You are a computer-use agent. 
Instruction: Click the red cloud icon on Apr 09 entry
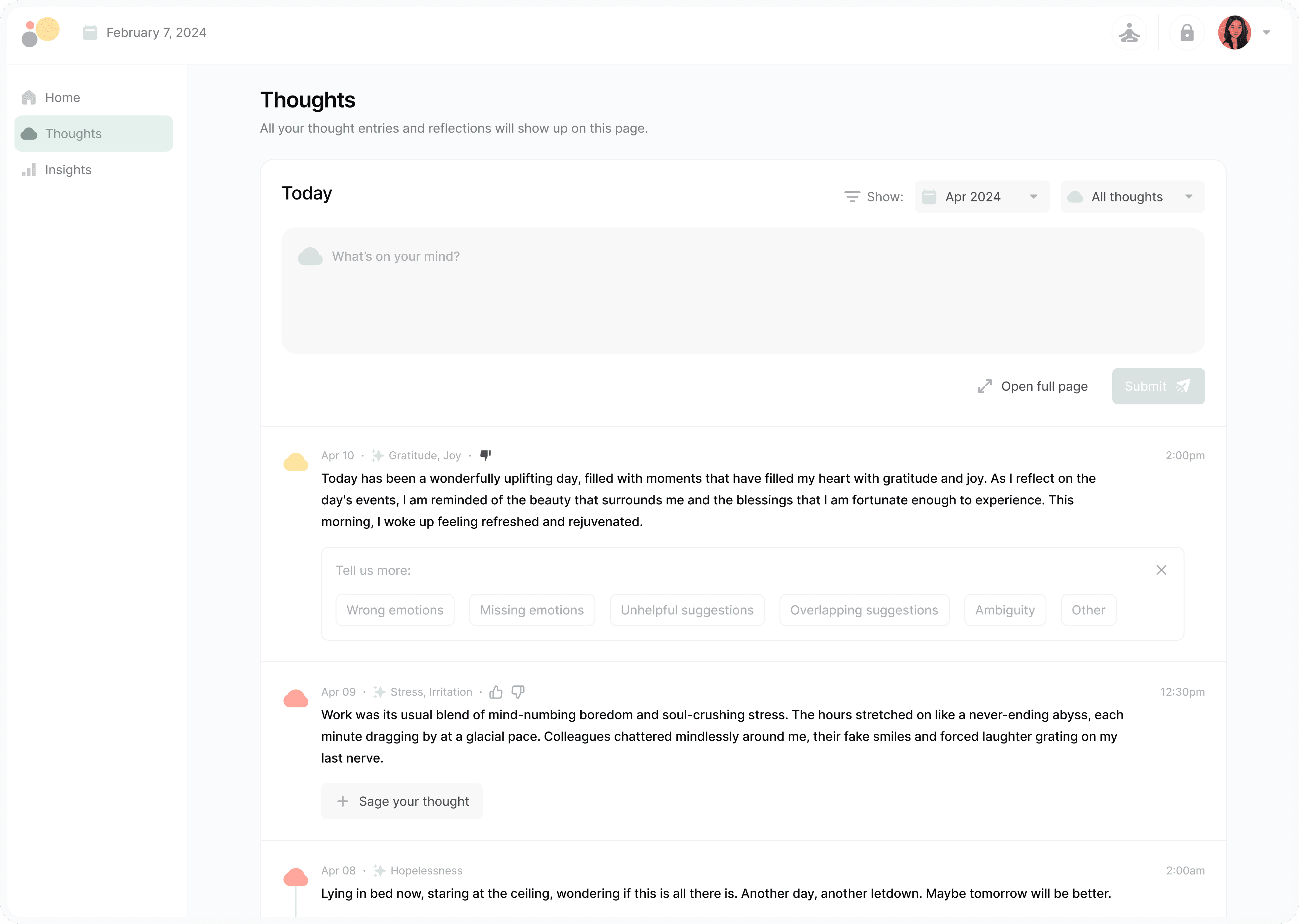[x=296, y=698]
